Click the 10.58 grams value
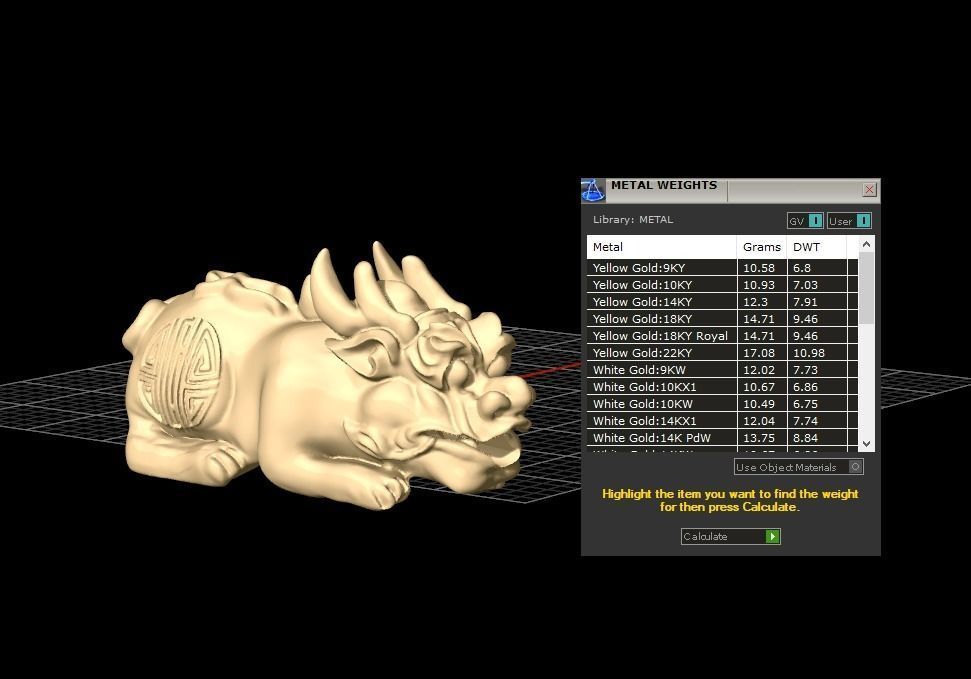971x679 pixels. 759,268
